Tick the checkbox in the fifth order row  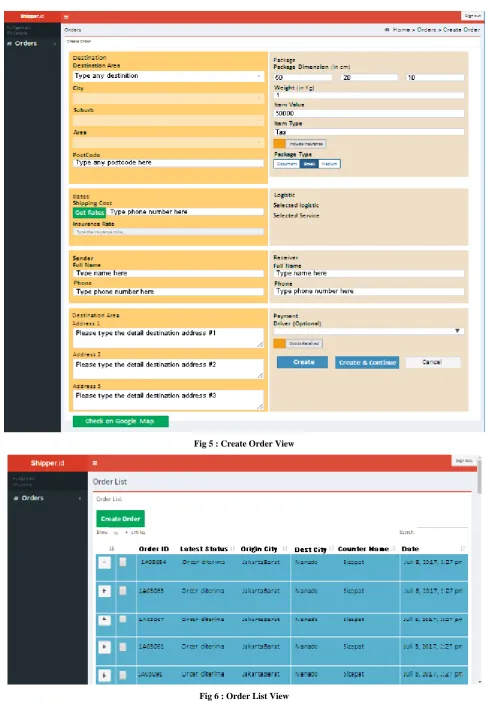click(123, 675)
